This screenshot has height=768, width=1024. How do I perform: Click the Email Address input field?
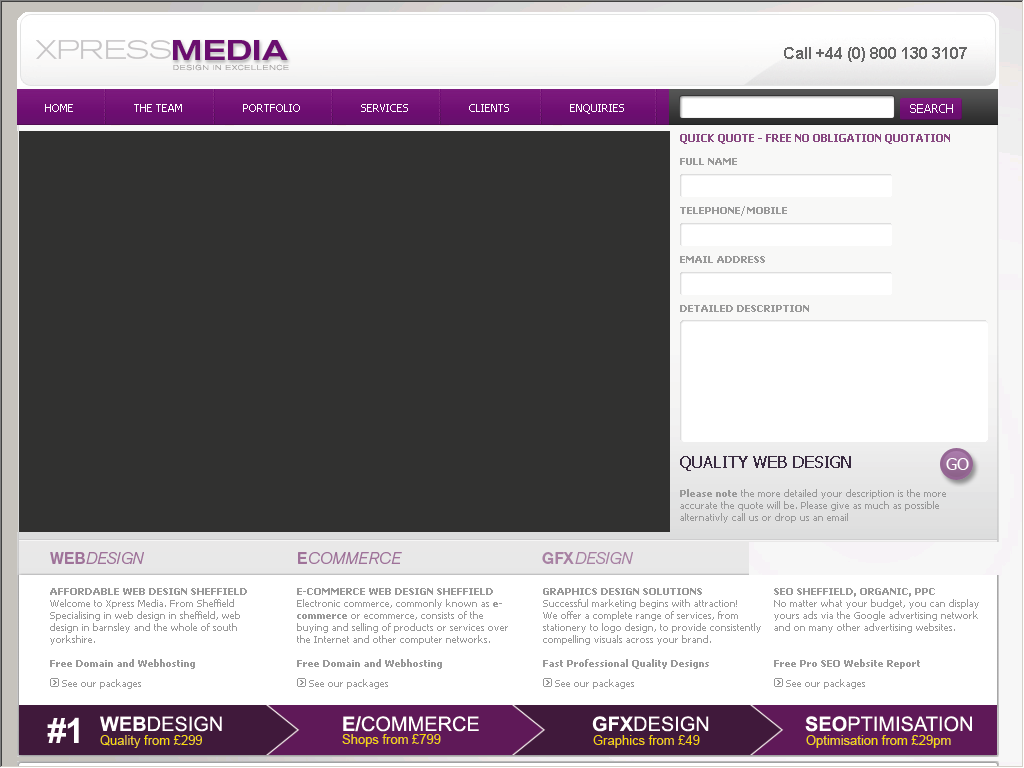coord(786,283)
